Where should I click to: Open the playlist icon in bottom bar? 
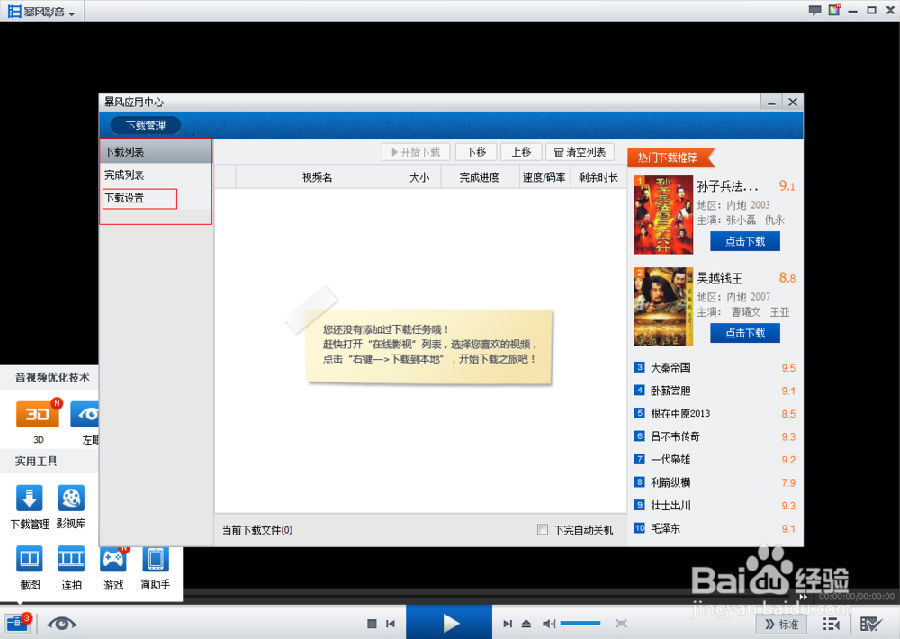click(x=830, y=623)
